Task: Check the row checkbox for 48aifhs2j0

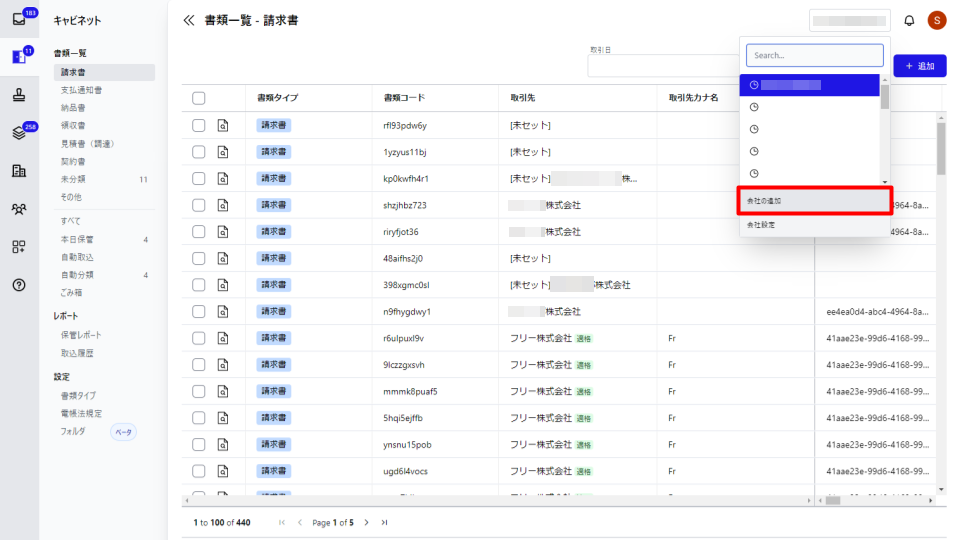Action: [x=198, y=258]
